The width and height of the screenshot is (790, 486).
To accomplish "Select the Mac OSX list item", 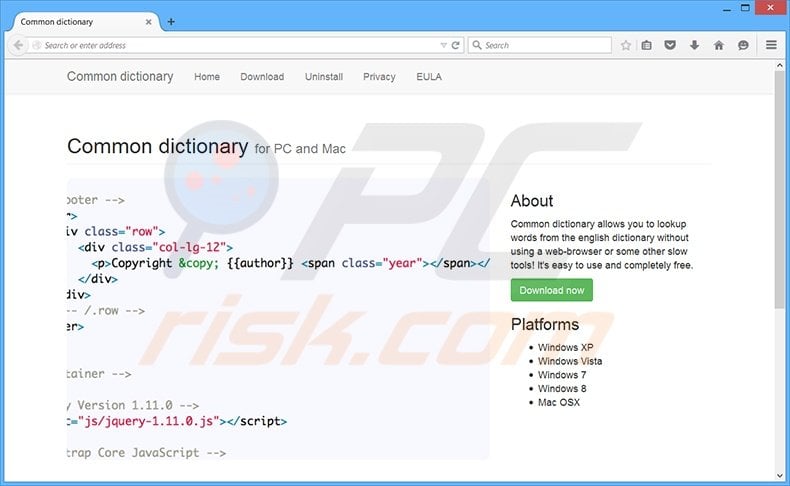I will (x=559, y=402).
